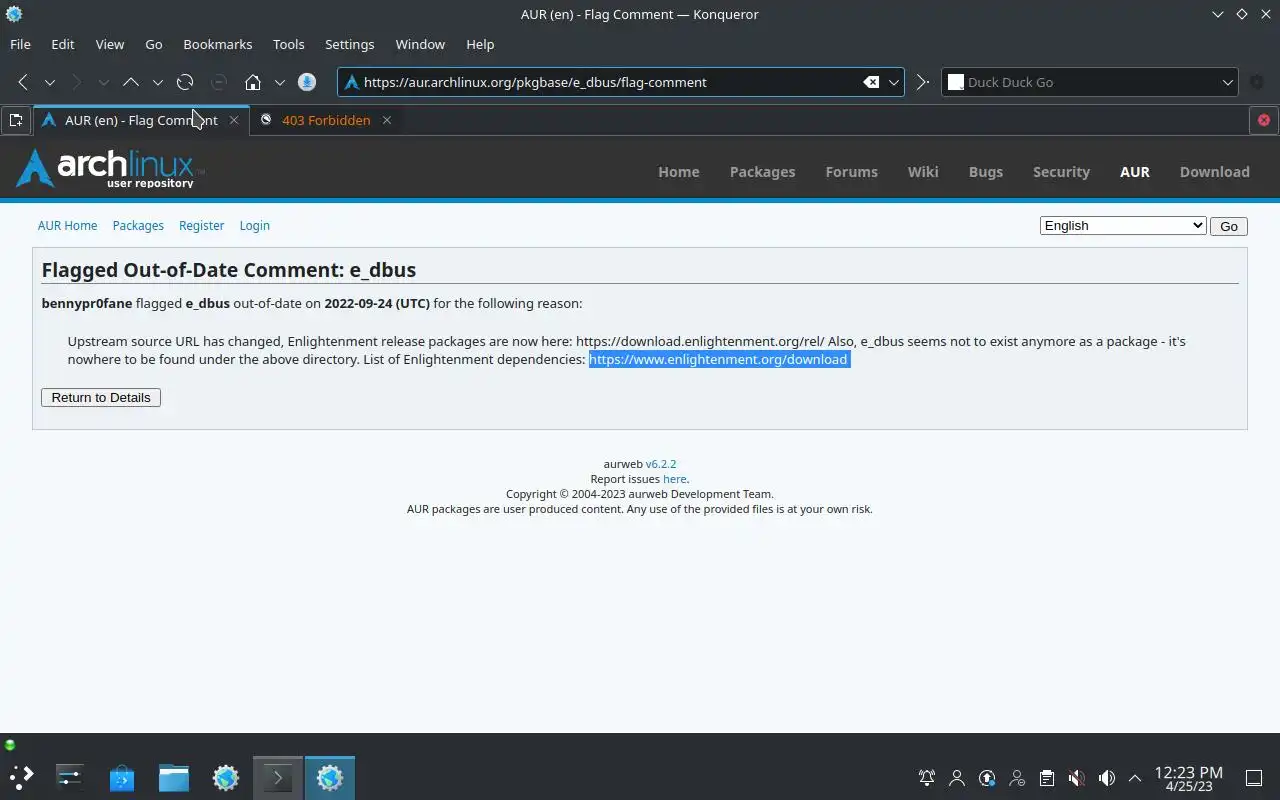
Task: Click the blue download icon in toolbar
Action: click(307, 82)
